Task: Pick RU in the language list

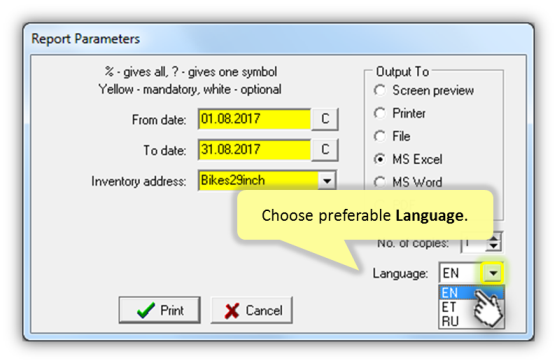Action: pos(471,321)
